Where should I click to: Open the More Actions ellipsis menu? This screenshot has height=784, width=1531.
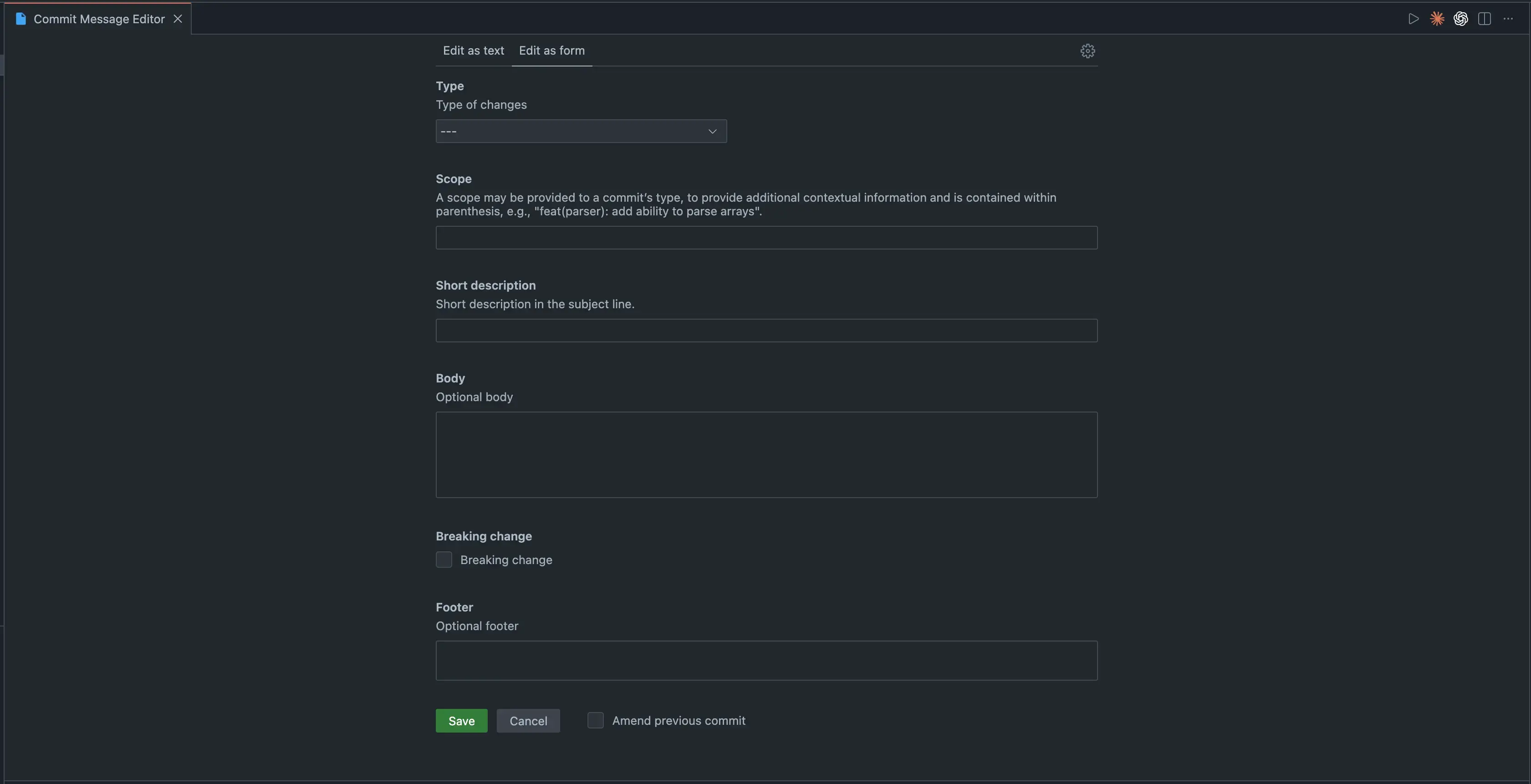pos(1508,19)
